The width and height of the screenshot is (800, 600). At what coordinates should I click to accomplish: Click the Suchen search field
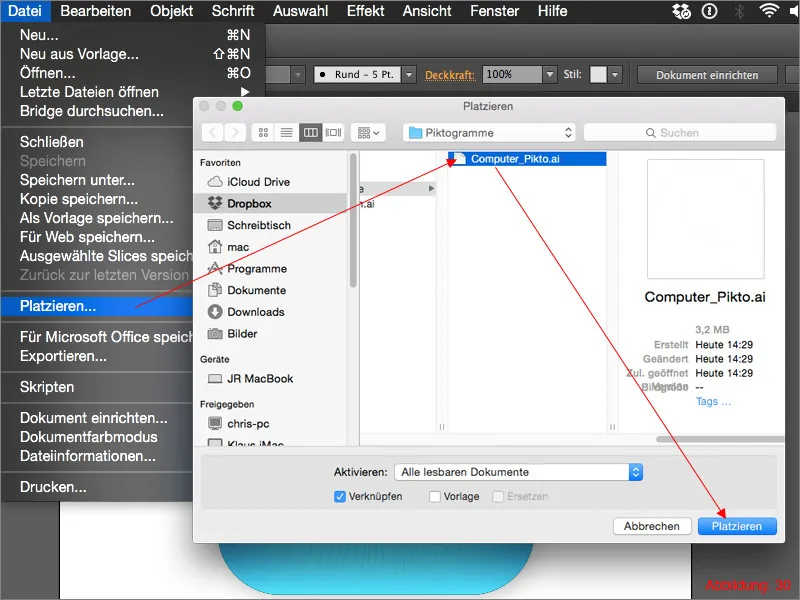680,133
